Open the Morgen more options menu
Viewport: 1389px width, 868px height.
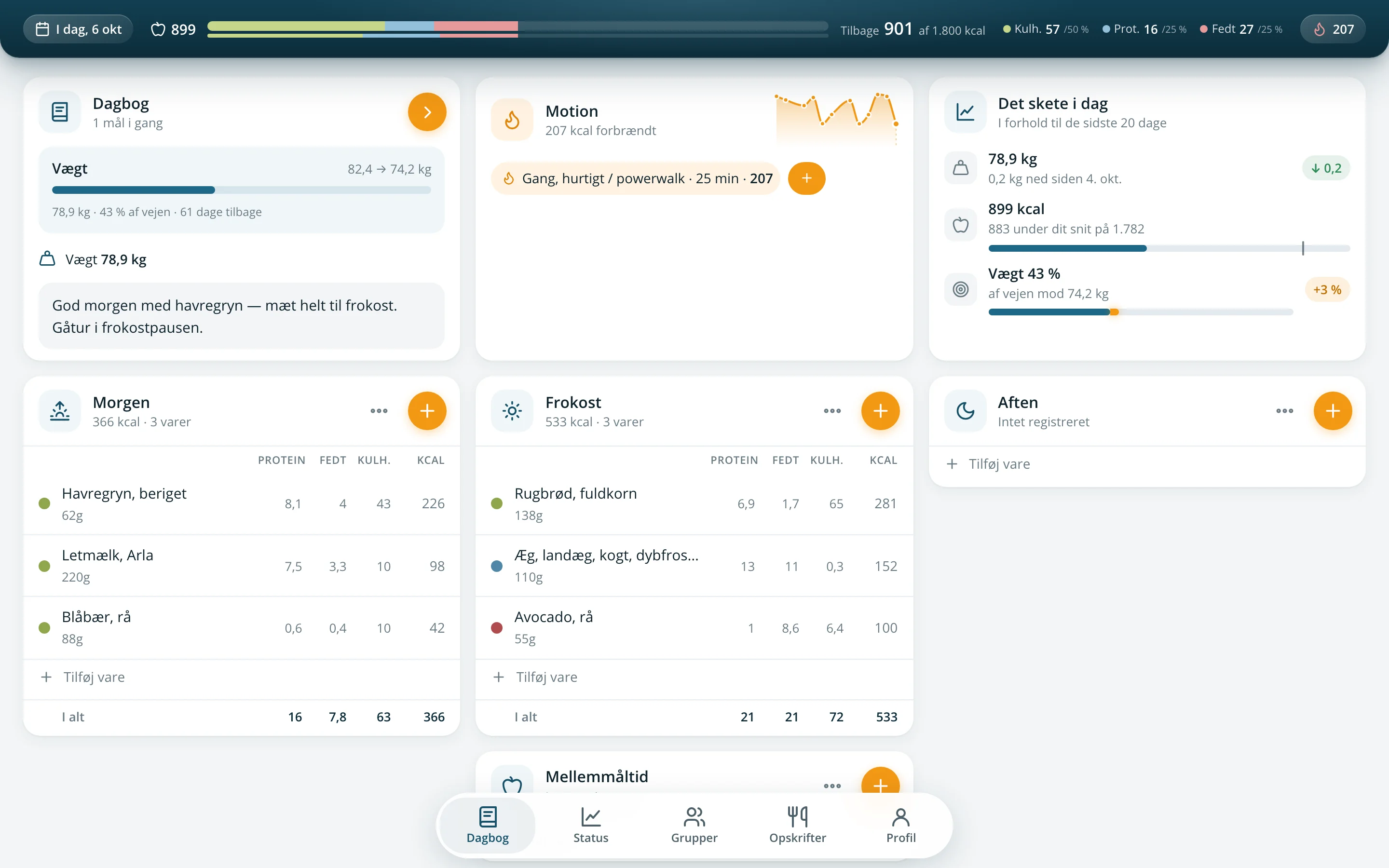[x=379, y=411]
